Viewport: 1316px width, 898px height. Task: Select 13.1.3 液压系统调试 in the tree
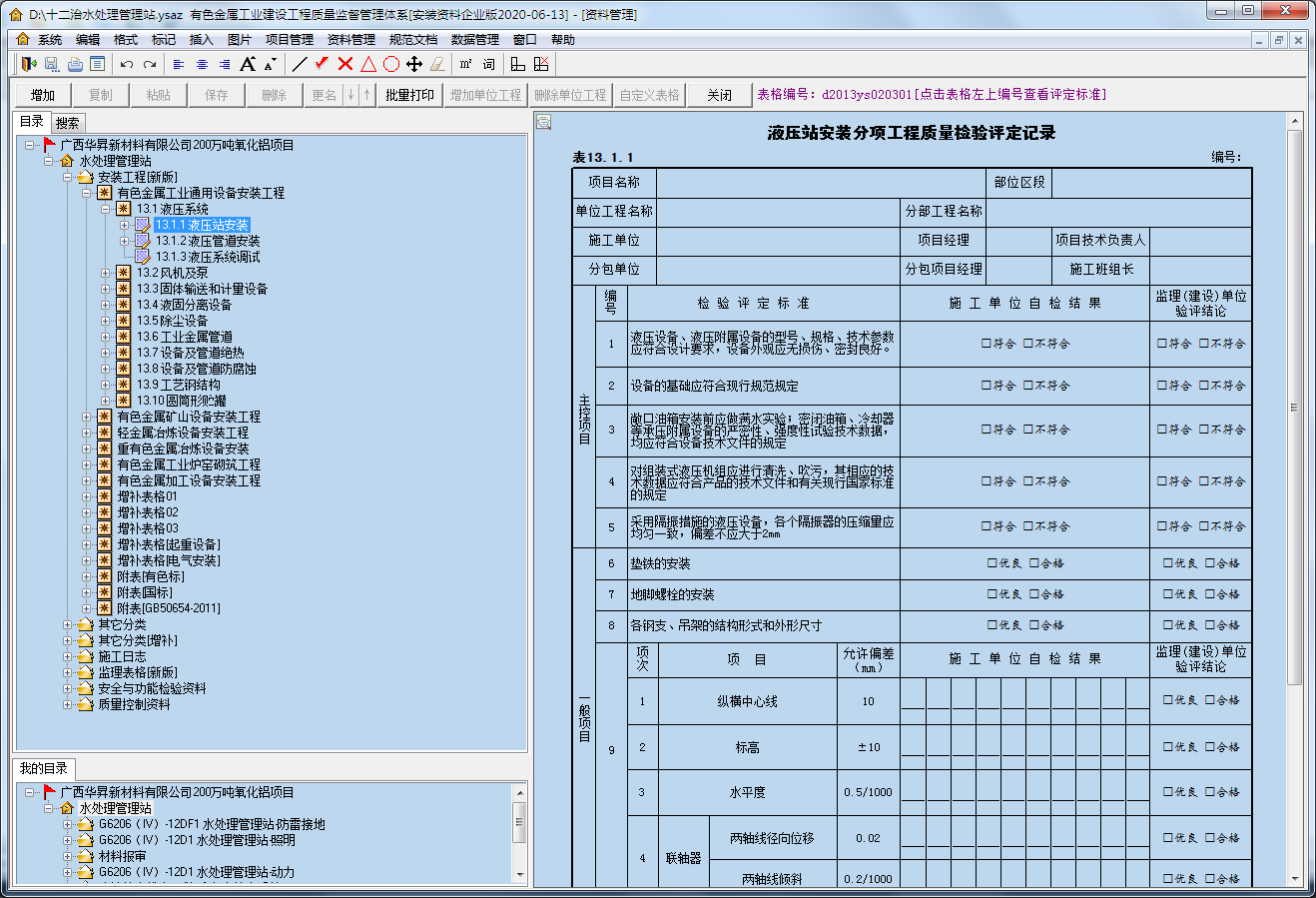pos(208,257)
